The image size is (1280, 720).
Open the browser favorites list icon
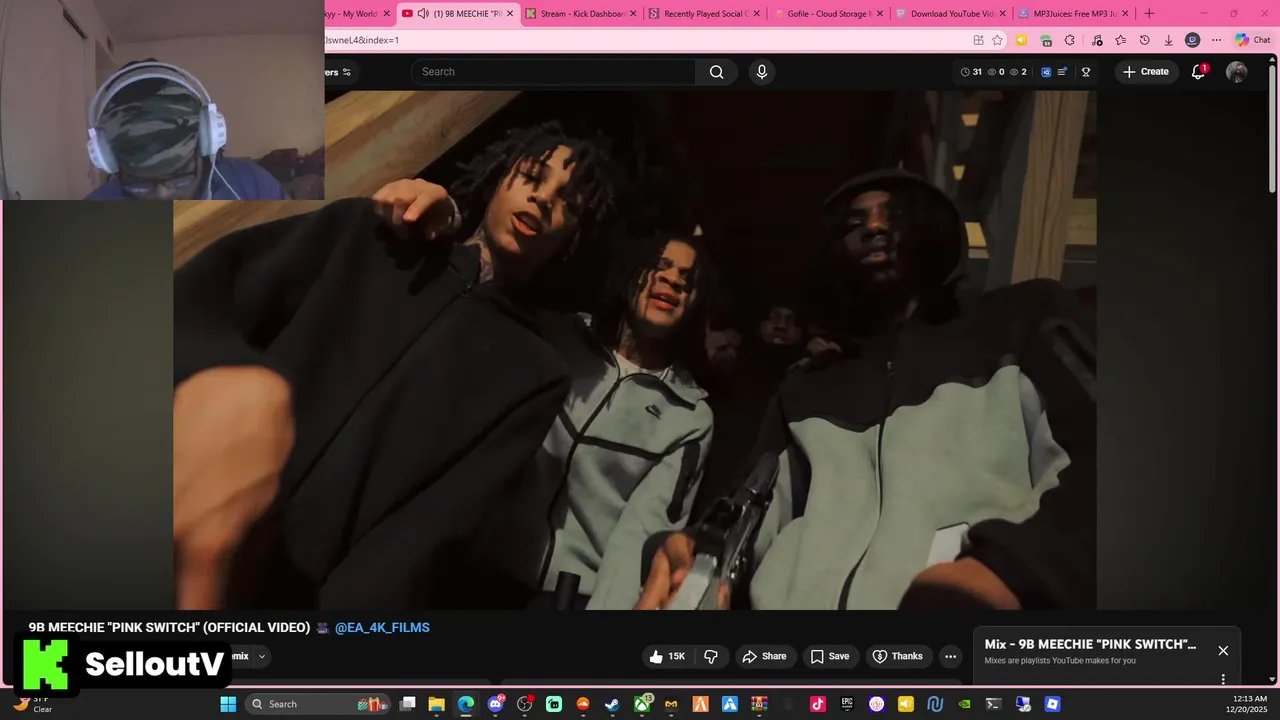point(1120,40)
